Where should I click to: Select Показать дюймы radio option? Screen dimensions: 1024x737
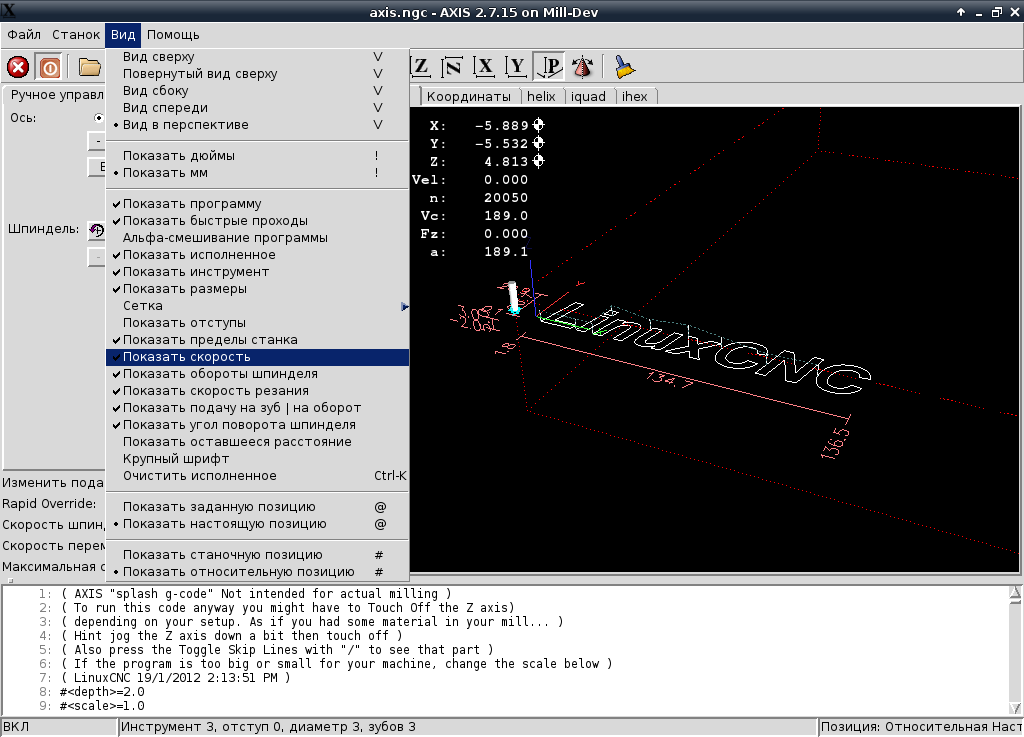coord(179,156)
